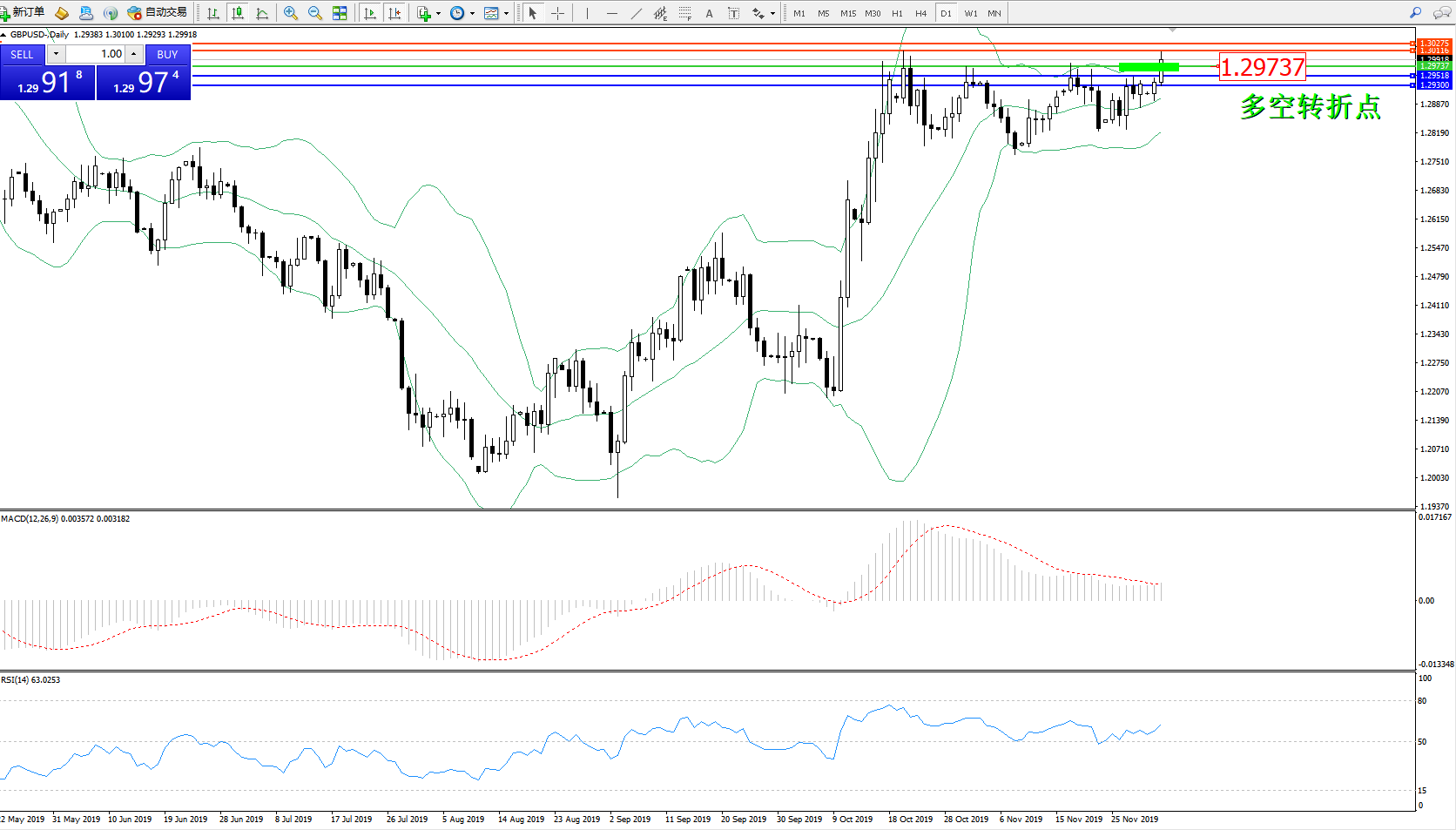
Task: Click the zoom in magnifier icon
Action: click(291, 13)
